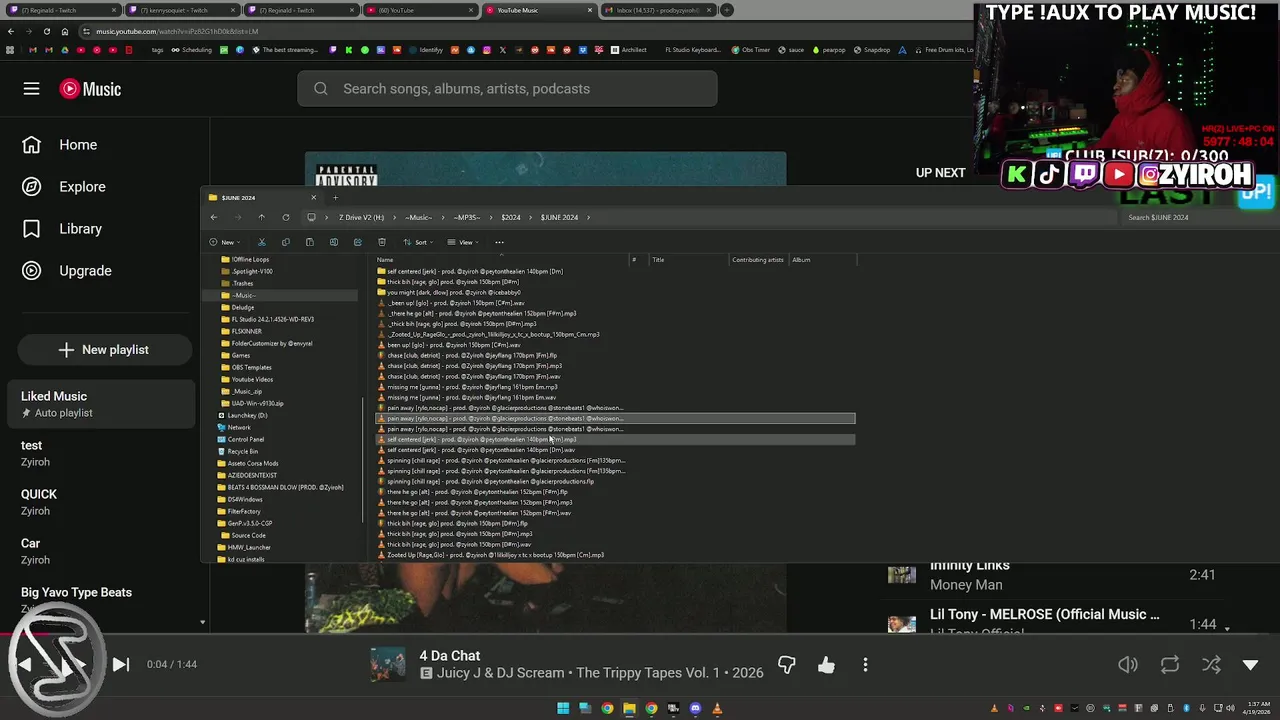Click the 4 Da Chat album thumbnail
Viewport: 1280px width, 720px height.
pyautogui.click(x=388, y=665)
